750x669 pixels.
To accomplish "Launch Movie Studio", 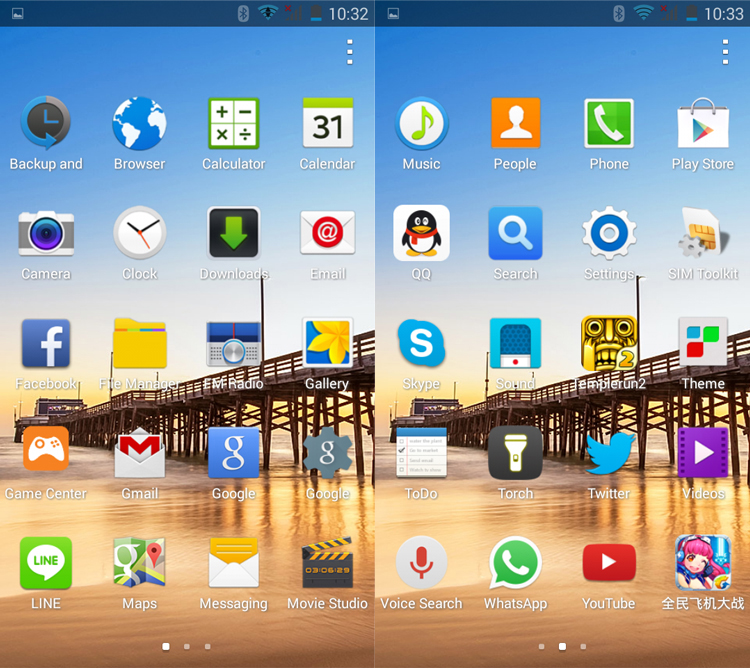I will coord(327,564).
